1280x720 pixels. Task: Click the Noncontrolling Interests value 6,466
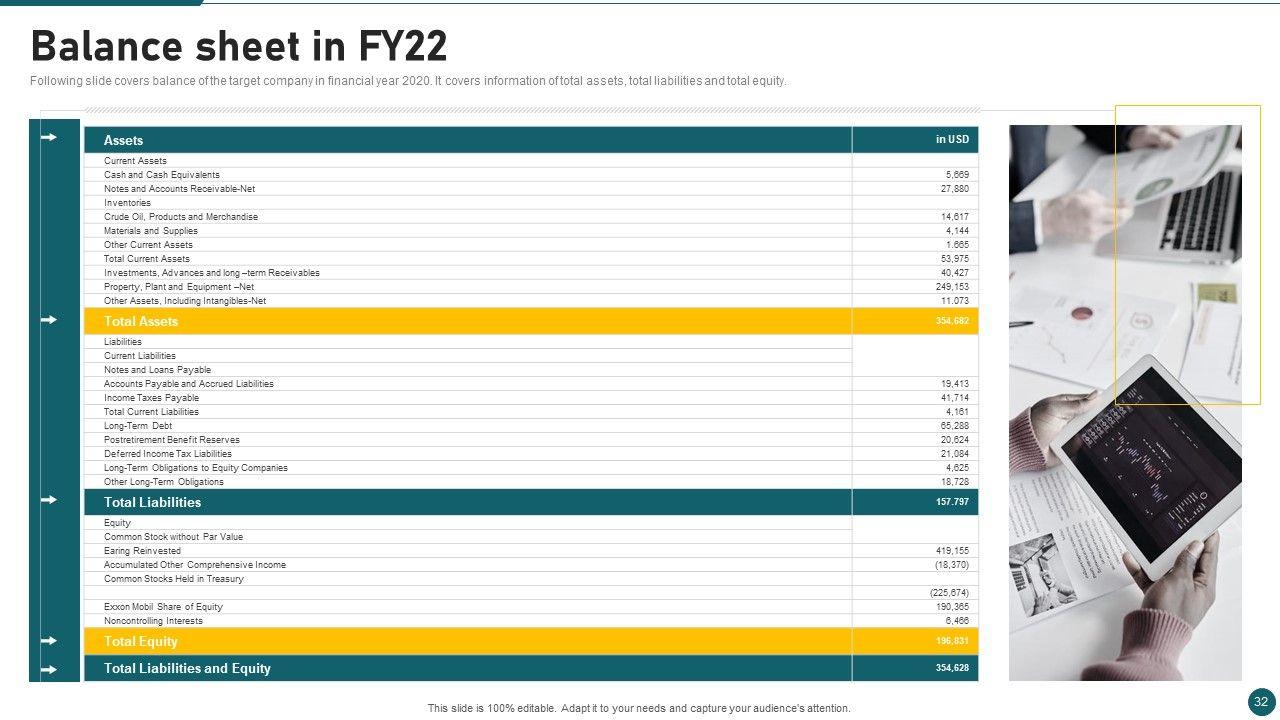[x=957, y=621]
